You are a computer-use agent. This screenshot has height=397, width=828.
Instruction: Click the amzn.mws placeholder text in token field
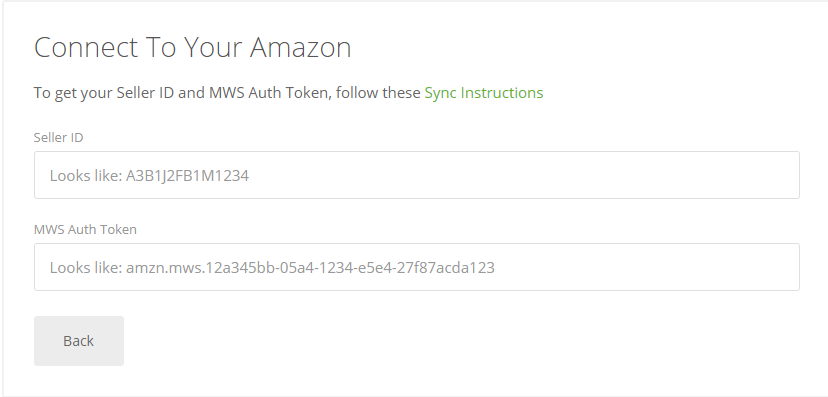coord(310,268)
